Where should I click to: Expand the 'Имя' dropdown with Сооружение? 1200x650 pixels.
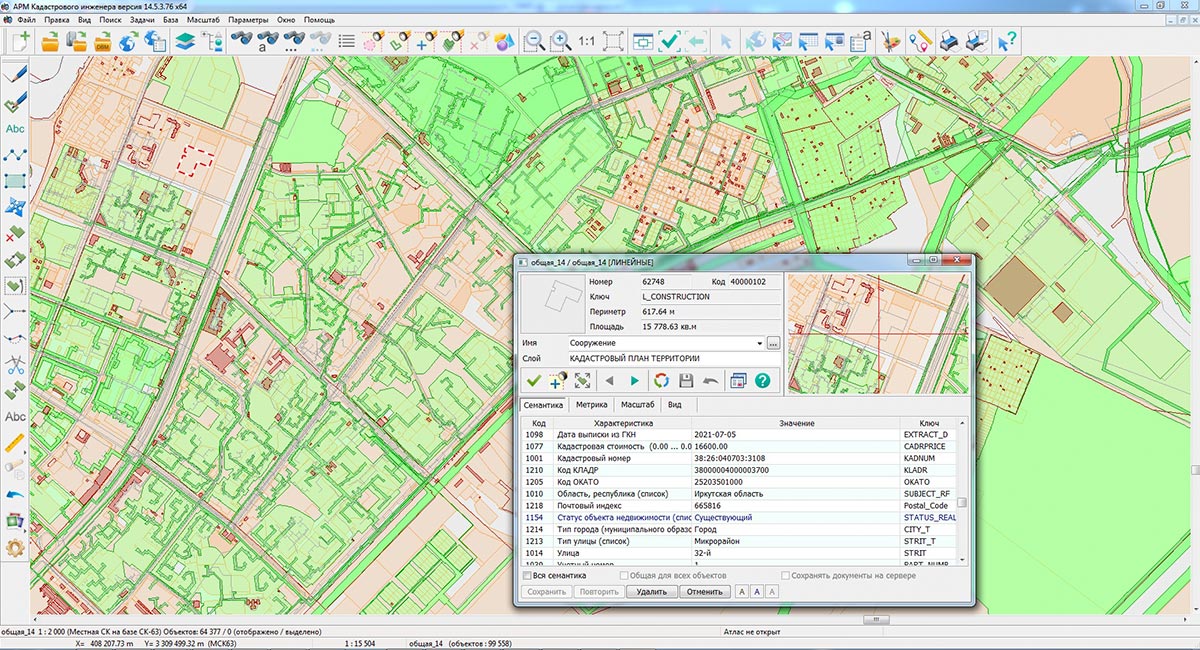(x=759, y=343)
